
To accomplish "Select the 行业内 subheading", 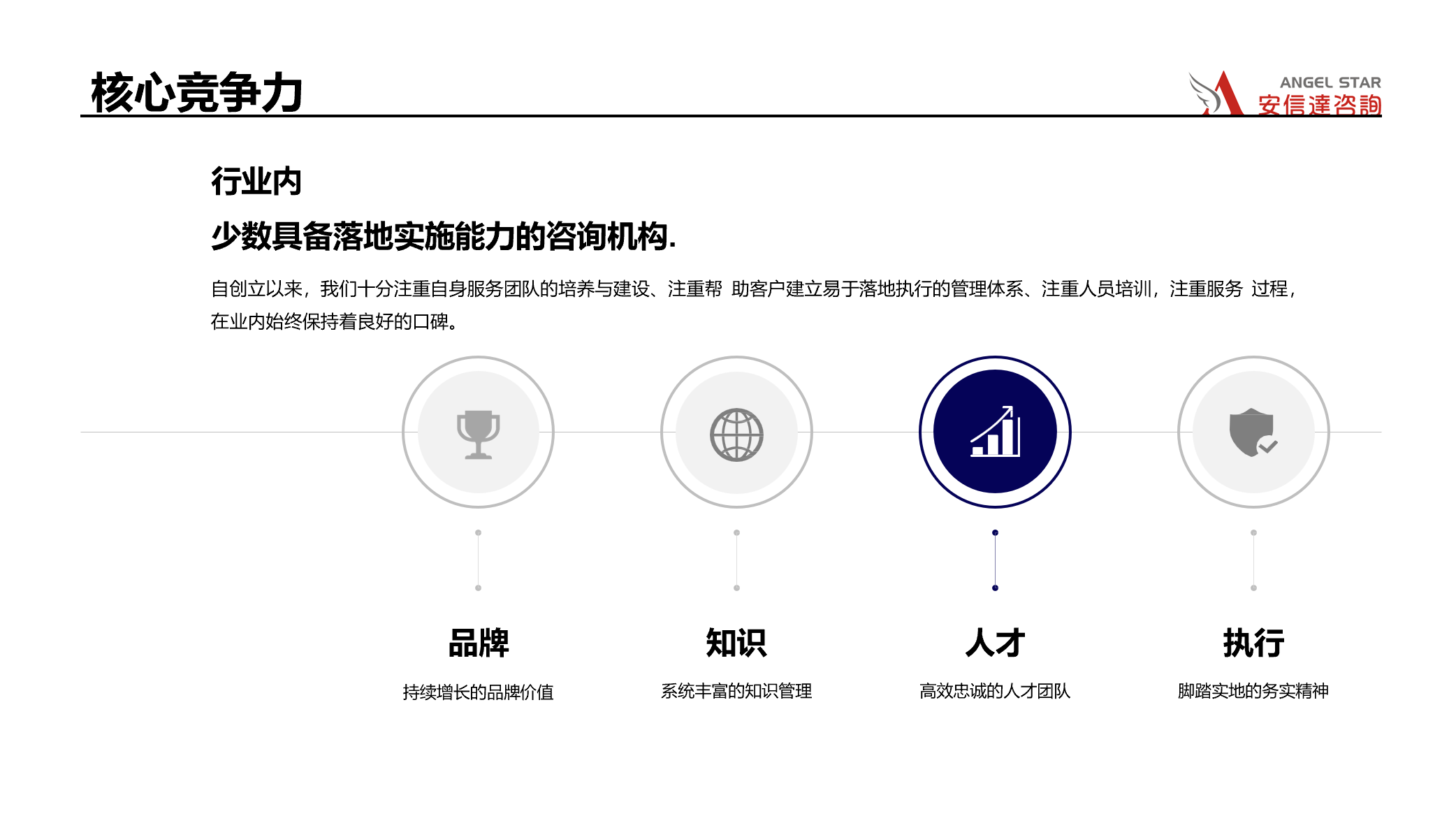I will [256, 181].
